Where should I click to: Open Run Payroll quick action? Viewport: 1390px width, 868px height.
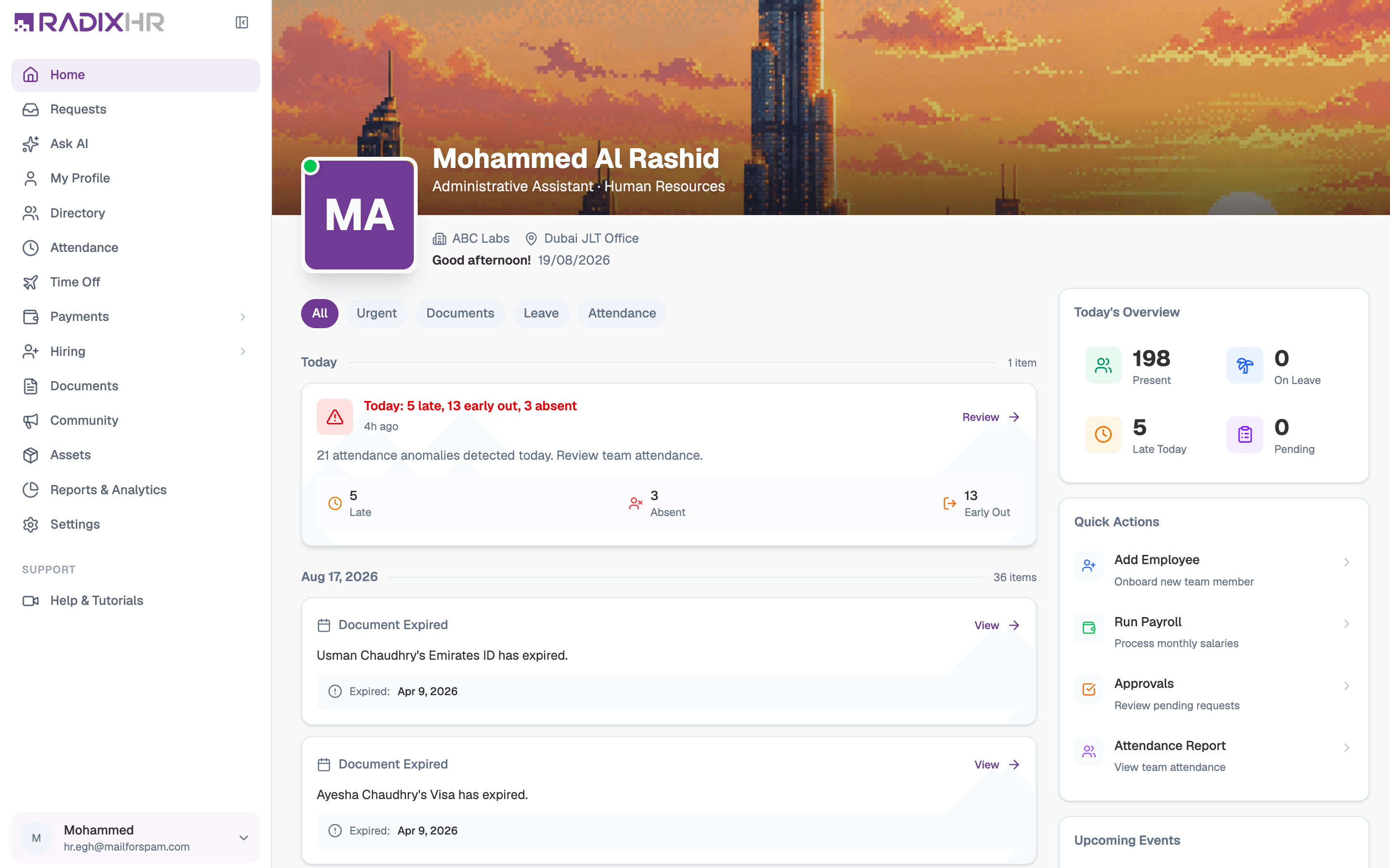1213,632
